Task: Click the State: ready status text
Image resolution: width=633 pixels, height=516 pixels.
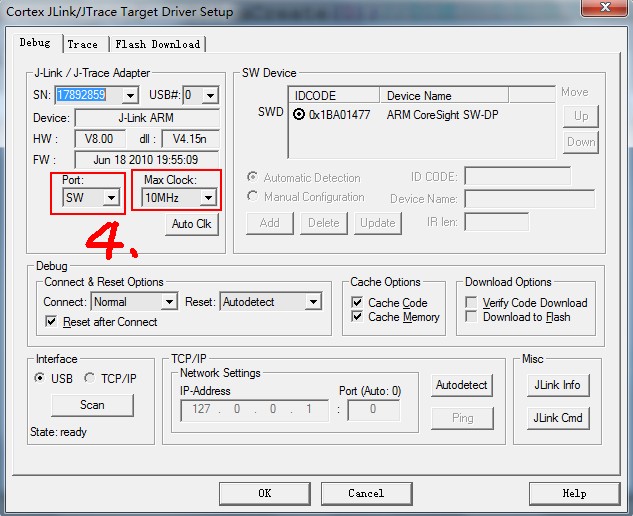Action: coord(59,432)
